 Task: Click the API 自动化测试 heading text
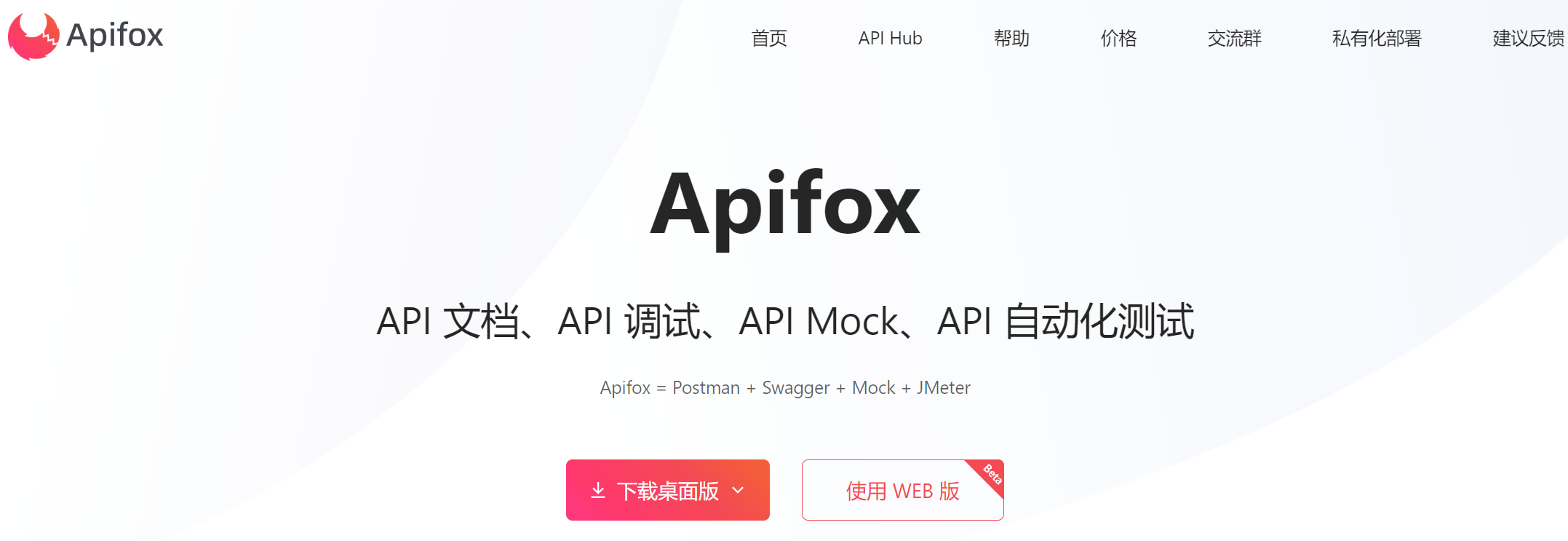pos(1065,321)
